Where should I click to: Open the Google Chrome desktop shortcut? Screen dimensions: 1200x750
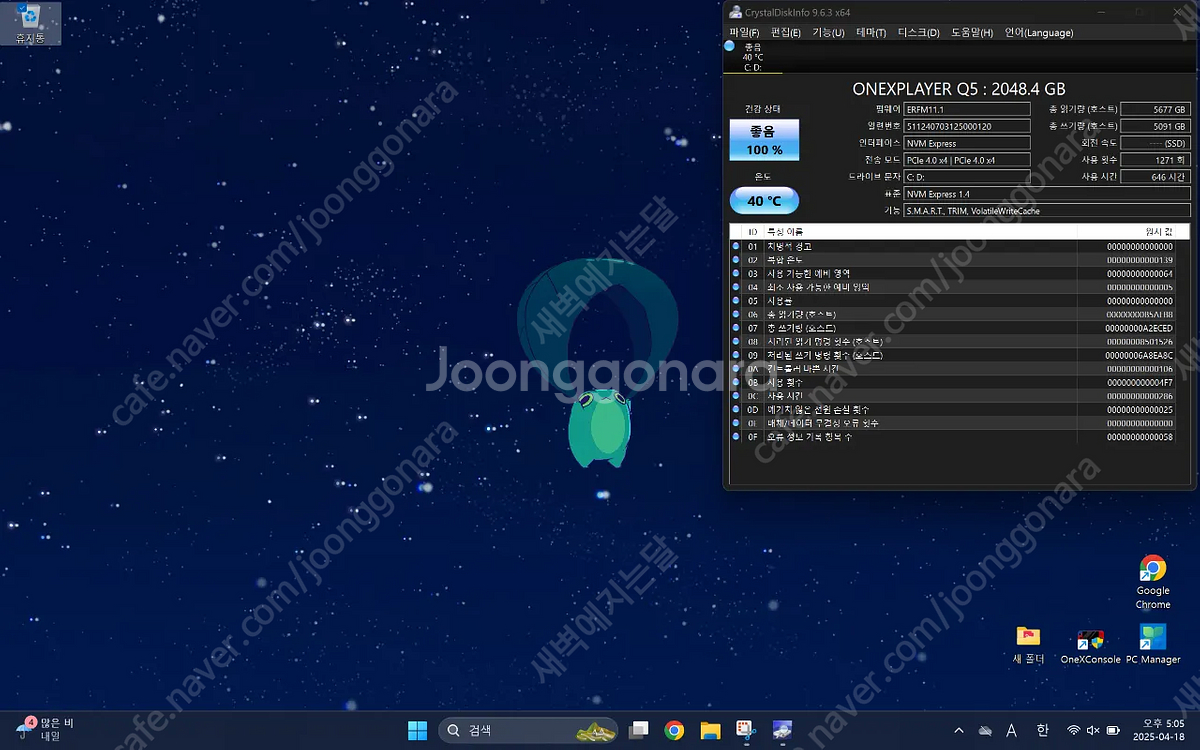1152,582
